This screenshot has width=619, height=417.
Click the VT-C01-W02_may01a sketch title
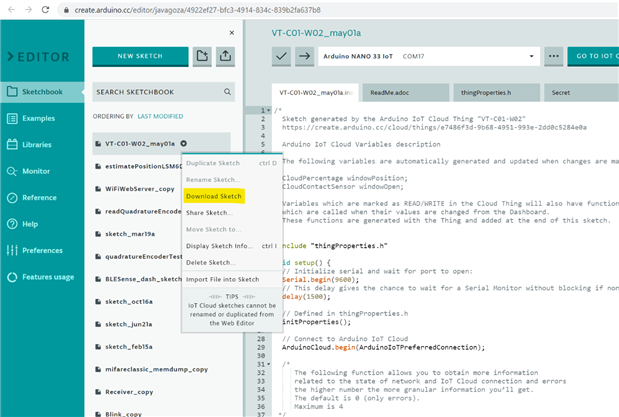tap(316, 33)
